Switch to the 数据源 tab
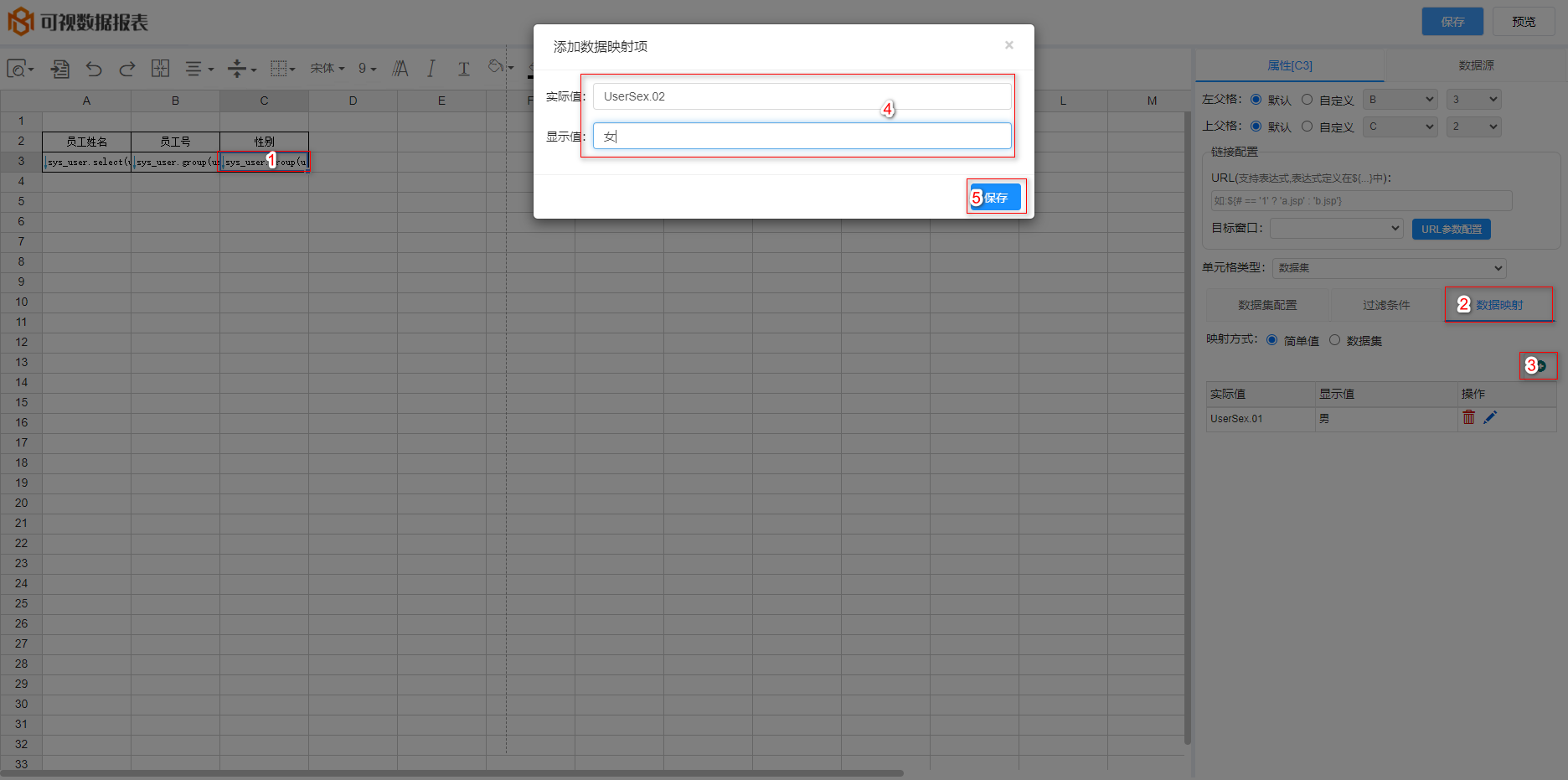Image resolution: width=1568 pixels, height=780 pixels. point(1476,65)
